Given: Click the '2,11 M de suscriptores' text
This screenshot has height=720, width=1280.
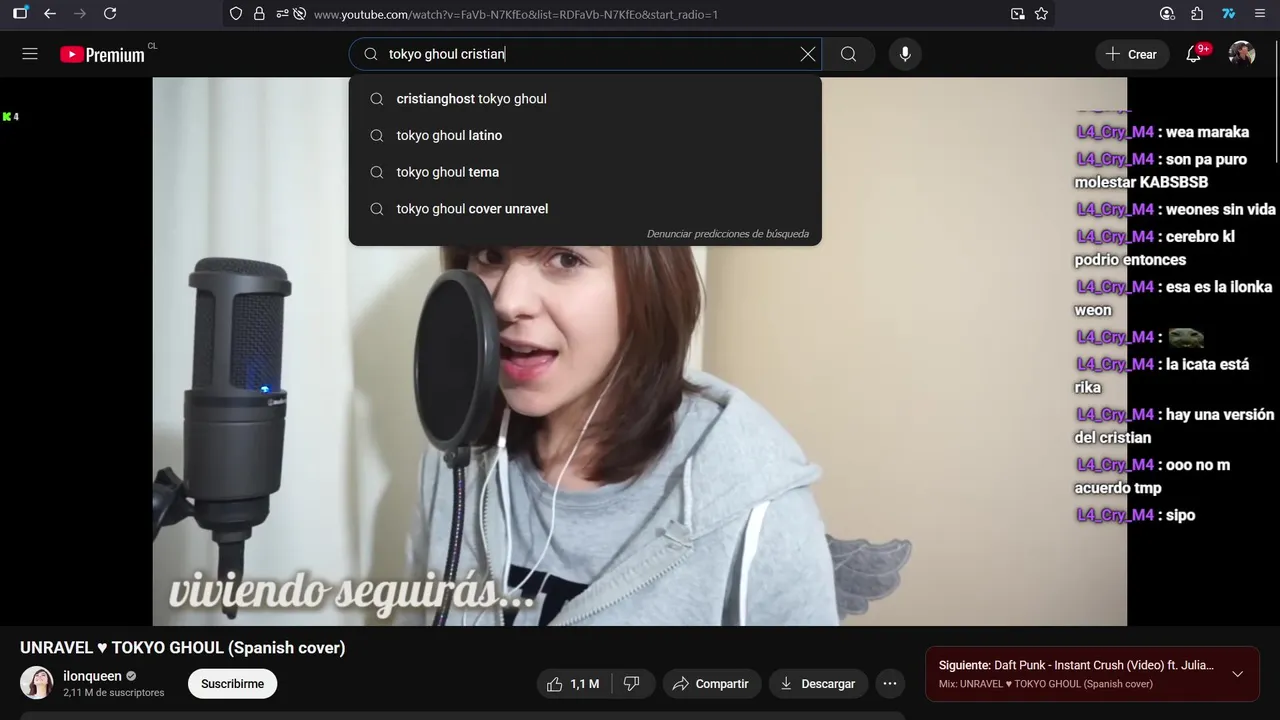Looking at the screenshot, I should click(114, 693).
